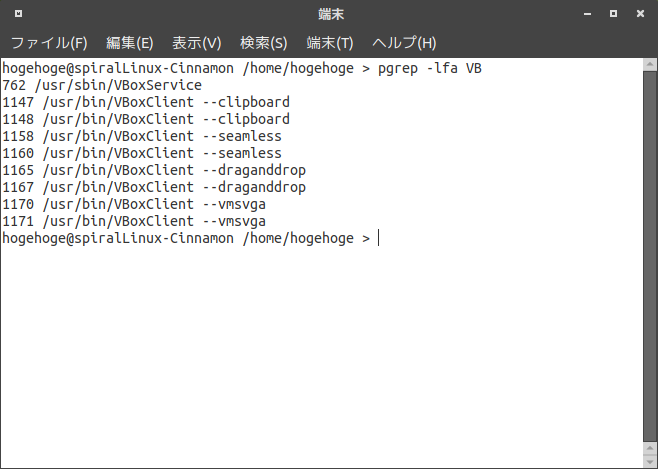Click the line with PID 1165 --draganddrop
This screenshot has height=469, width=658.
(154, 170)
